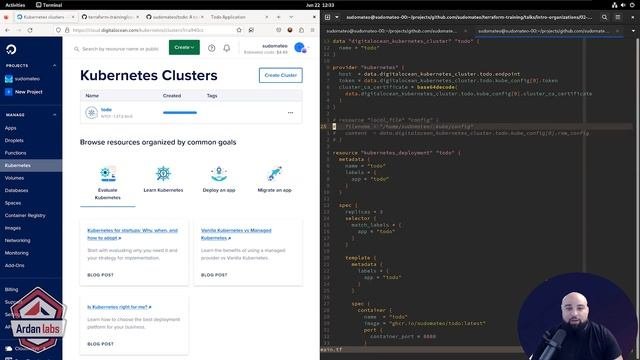640x360 pixels.
Task: Open a new browser tab with plus
Action: point(278,17)
